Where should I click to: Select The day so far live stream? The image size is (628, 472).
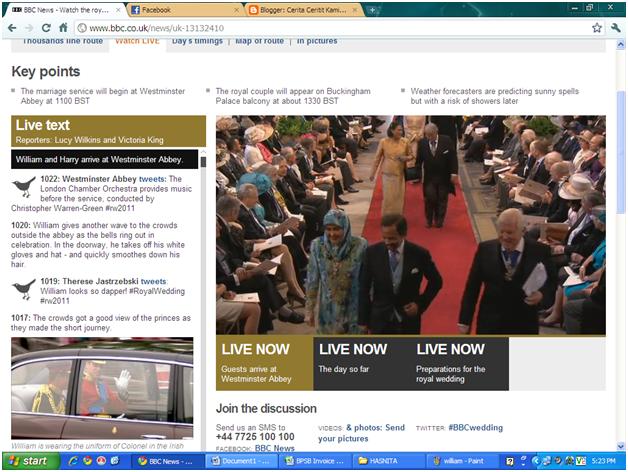(362, 363)
